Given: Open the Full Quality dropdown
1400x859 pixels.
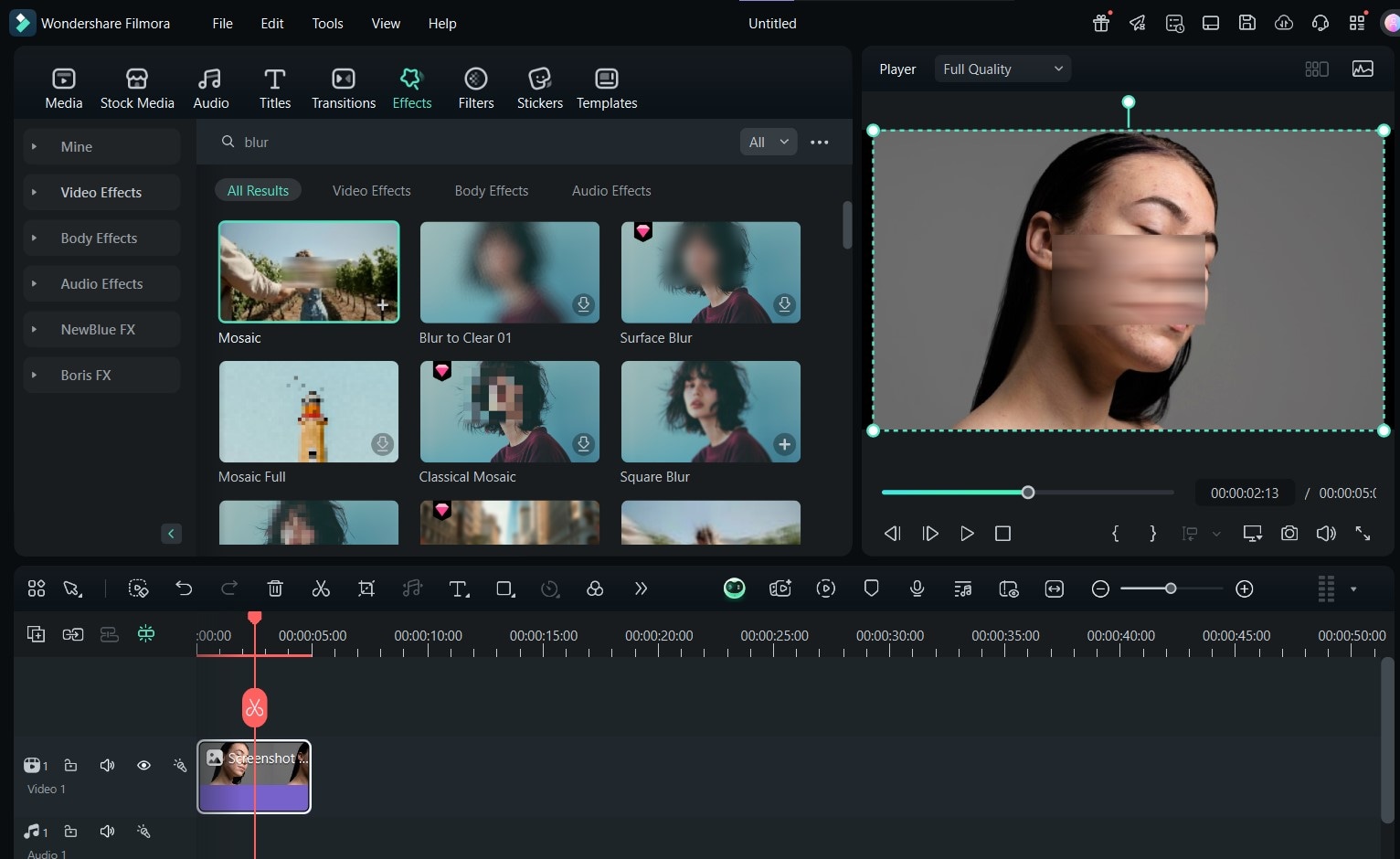Looking at the screenshot, I should pos(1002,69).
